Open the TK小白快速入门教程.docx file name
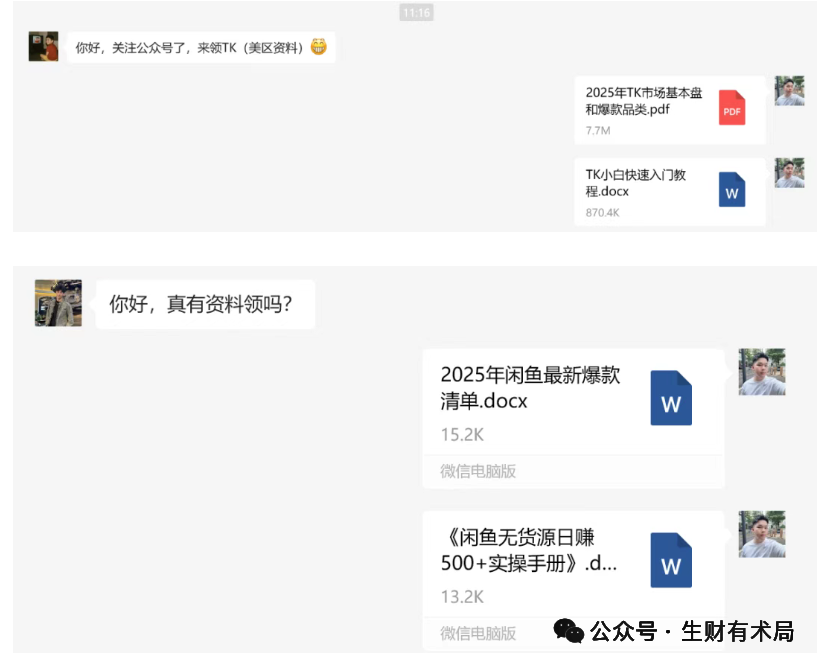 coord(636,183)
